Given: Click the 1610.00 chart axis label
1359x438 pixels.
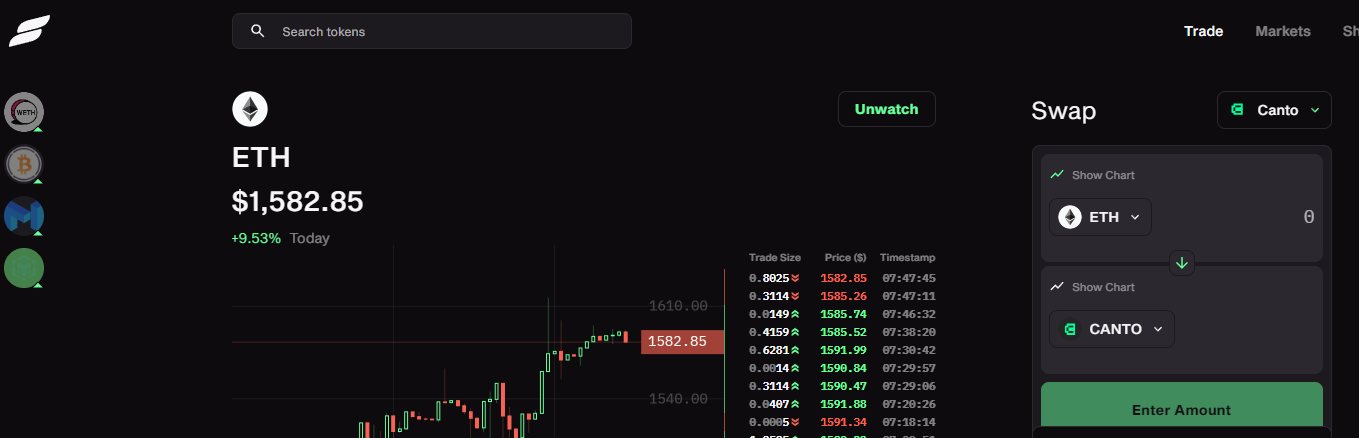Looking at the screenshot, I should [x=678, y=306].
